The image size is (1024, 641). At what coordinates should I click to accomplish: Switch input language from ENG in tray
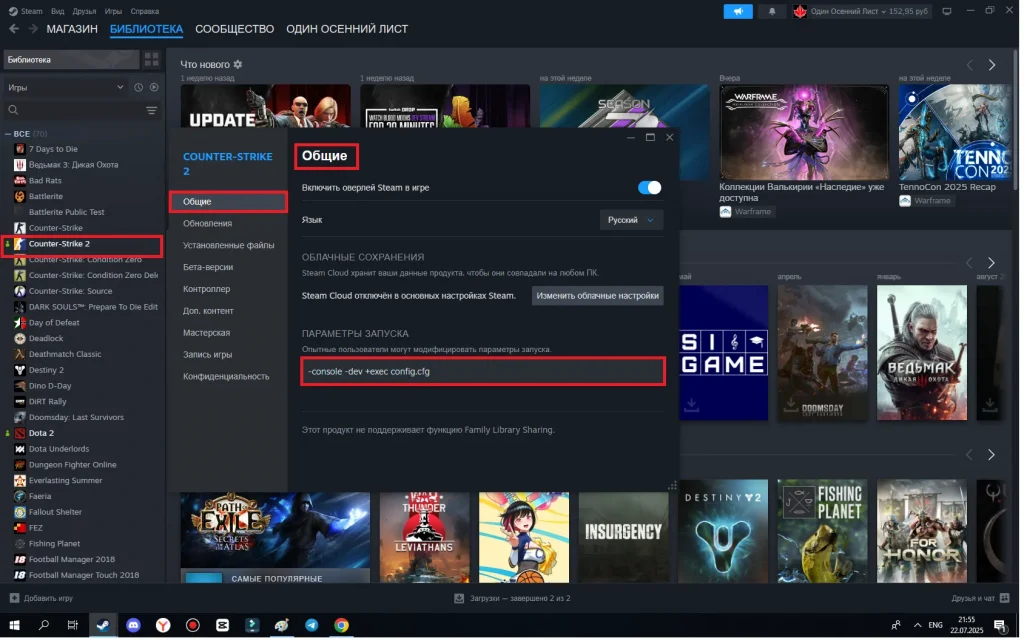click(x=935, y=625)
